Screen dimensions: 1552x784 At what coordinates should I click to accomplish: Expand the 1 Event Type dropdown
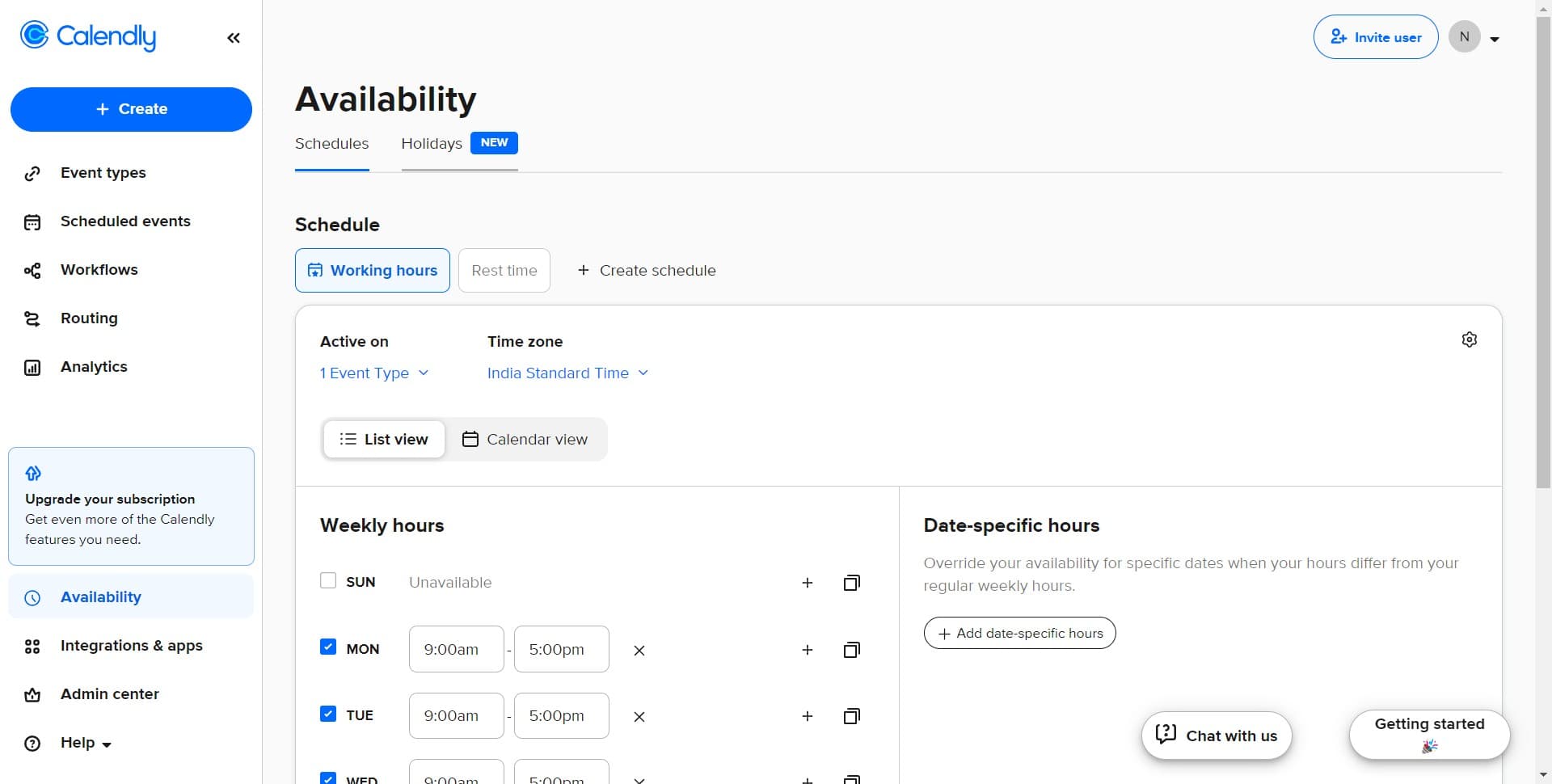coord(373,373)
